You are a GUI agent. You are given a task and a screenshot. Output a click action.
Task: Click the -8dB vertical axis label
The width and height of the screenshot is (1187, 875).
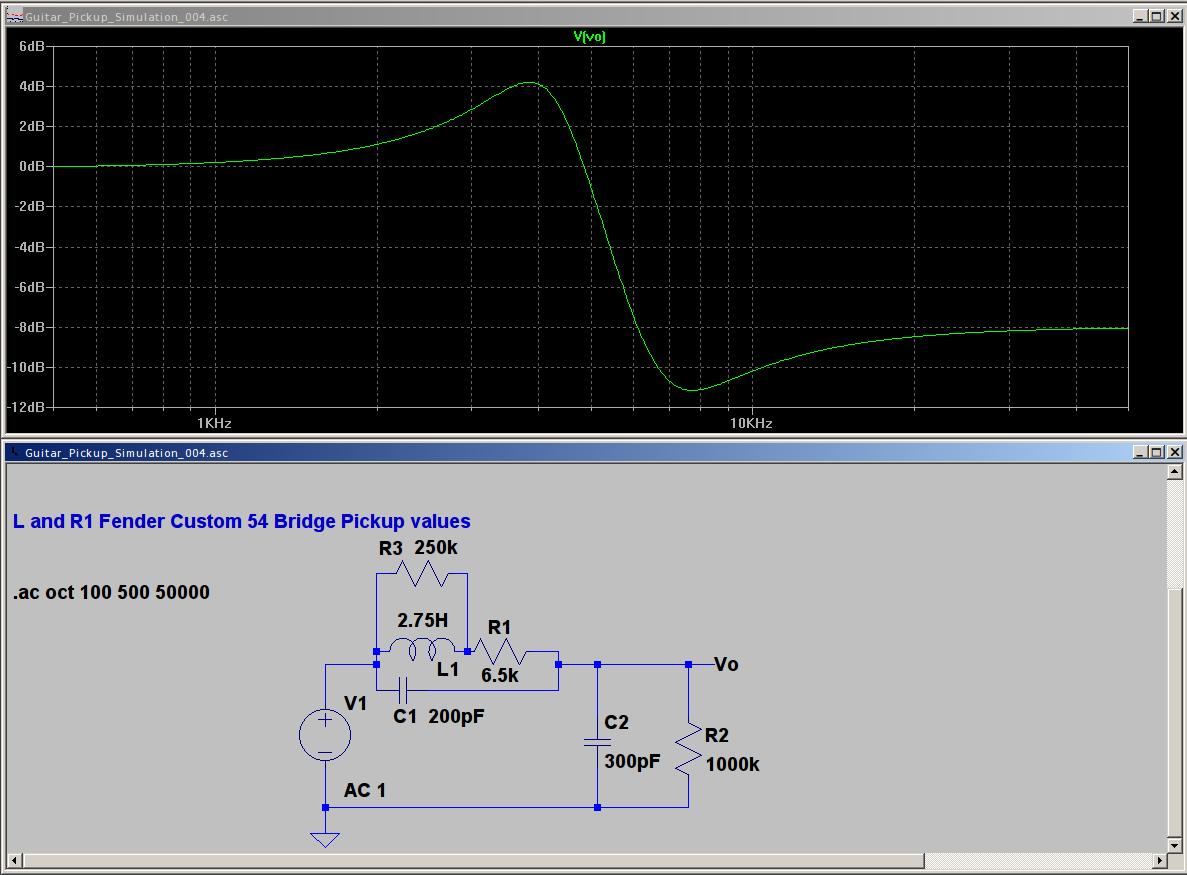30,327
